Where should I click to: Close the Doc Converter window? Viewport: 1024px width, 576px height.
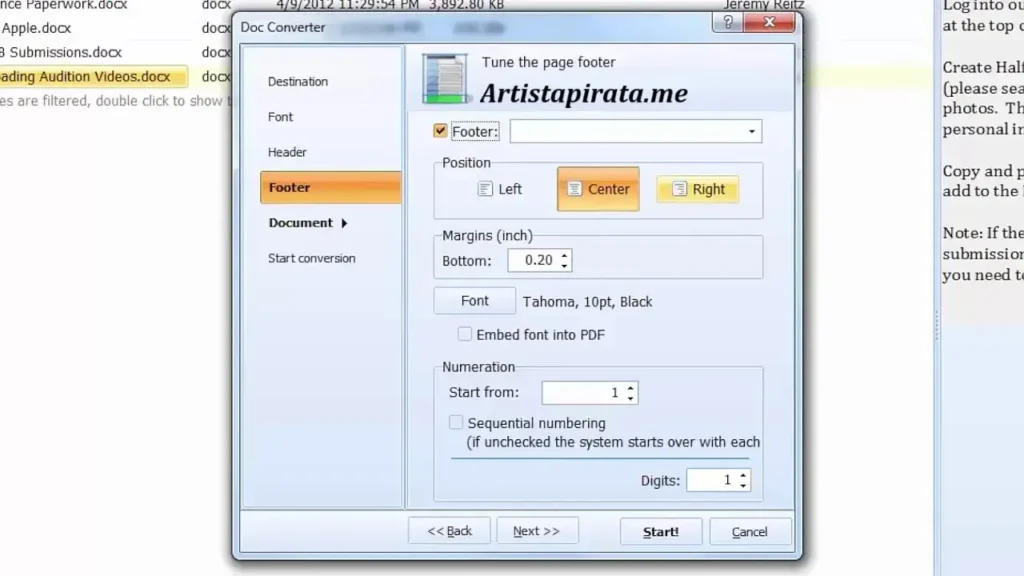click(x=769, y=23)
